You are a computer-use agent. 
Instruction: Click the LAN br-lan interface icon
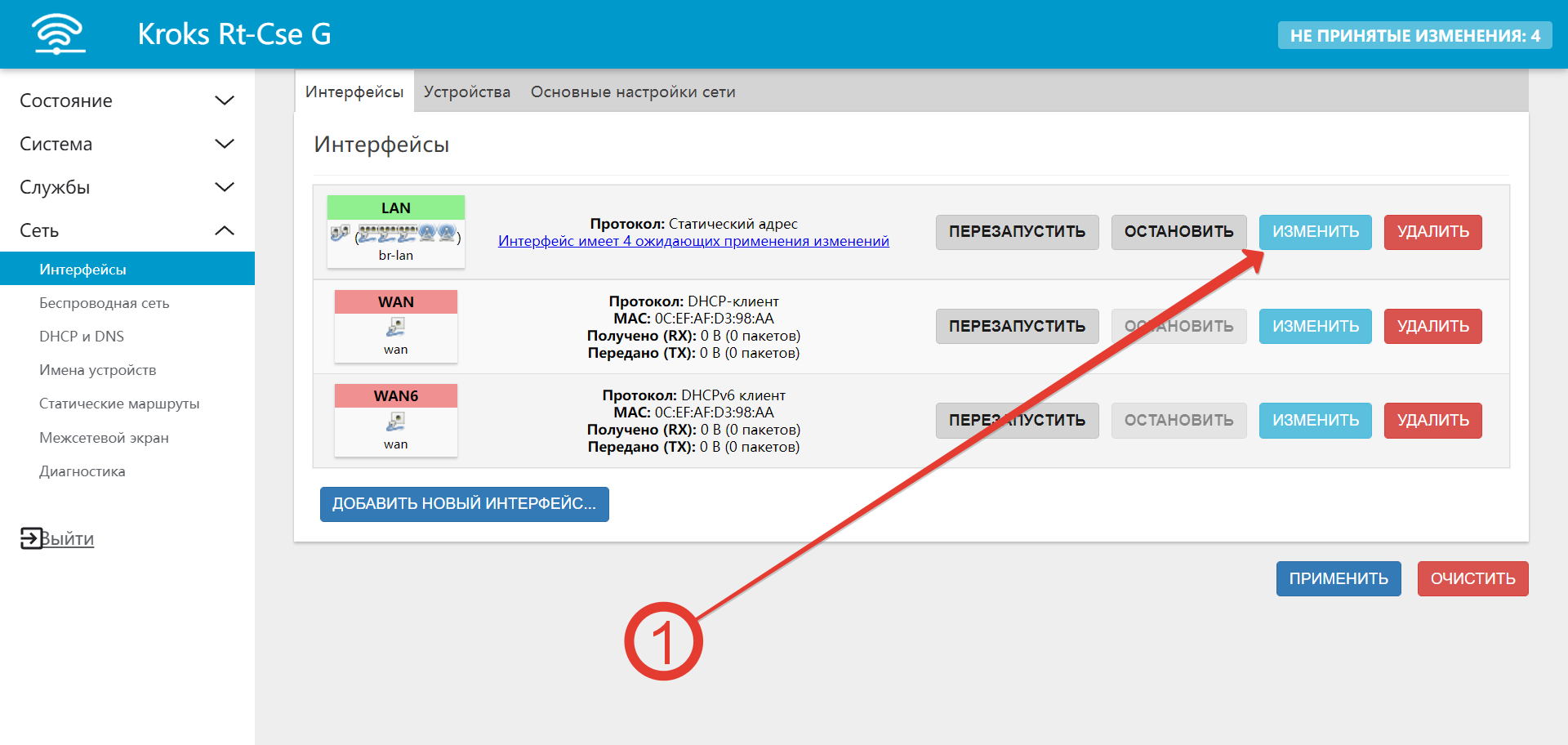tap(396, 235)
